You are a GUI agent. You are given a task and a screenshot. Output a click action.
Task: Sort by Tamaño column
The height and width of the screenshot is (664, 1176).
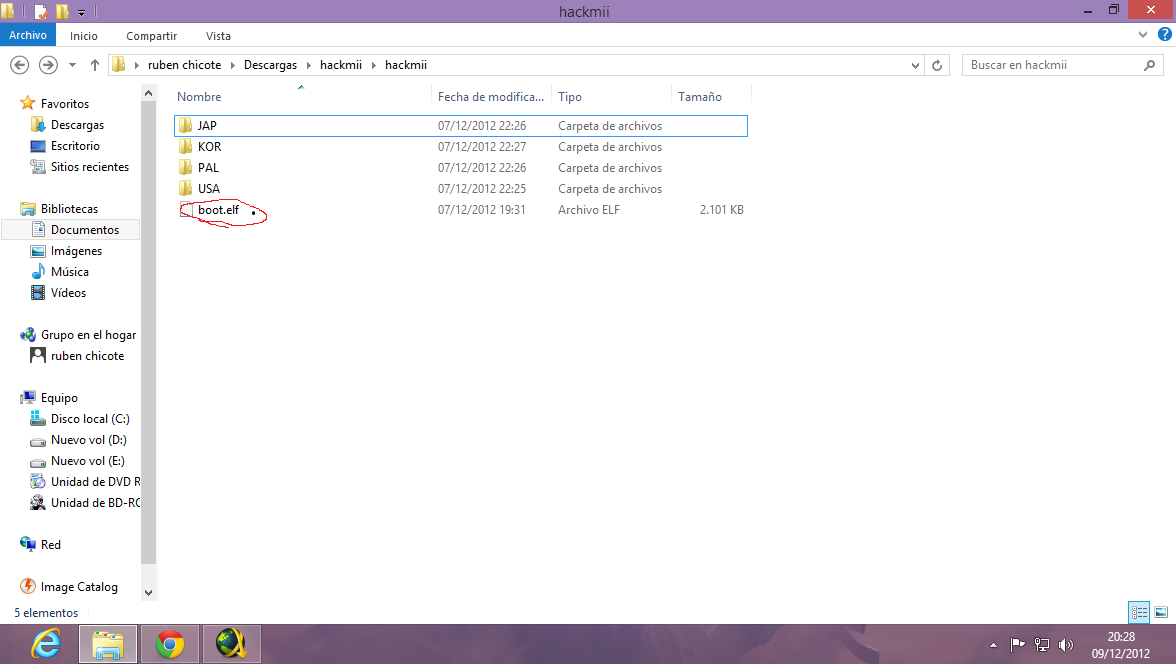[x=711, y=97]
